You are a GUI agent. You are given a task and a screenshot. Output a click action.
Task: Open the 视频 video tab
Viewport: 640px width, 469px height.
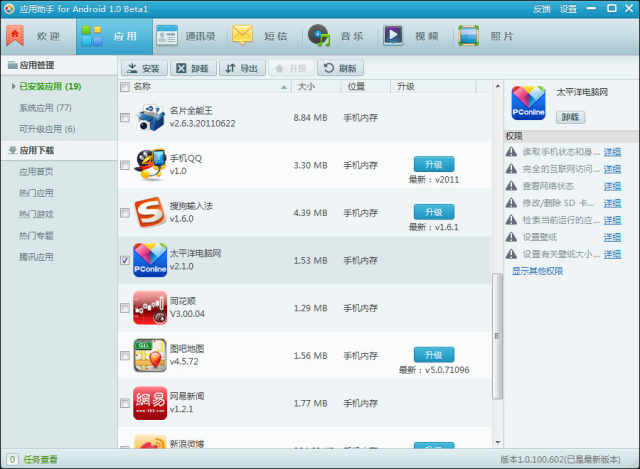(x=411, y=36)
